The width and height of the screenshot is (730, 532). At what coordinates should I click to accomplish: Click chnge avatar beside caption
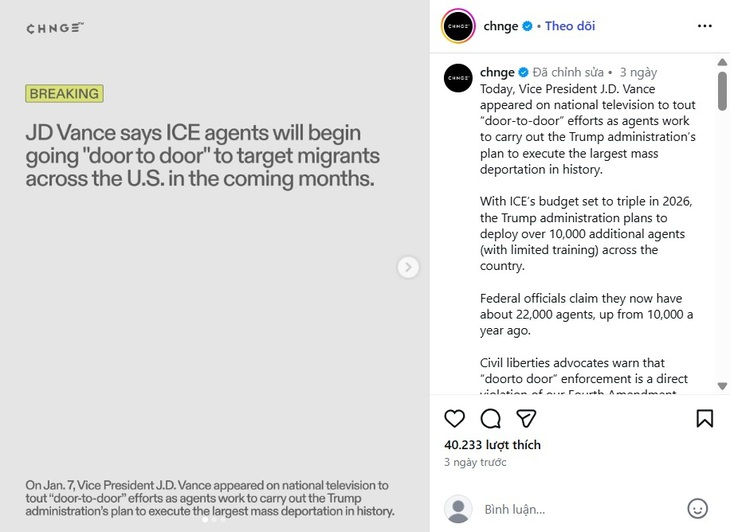pos(457,78)
